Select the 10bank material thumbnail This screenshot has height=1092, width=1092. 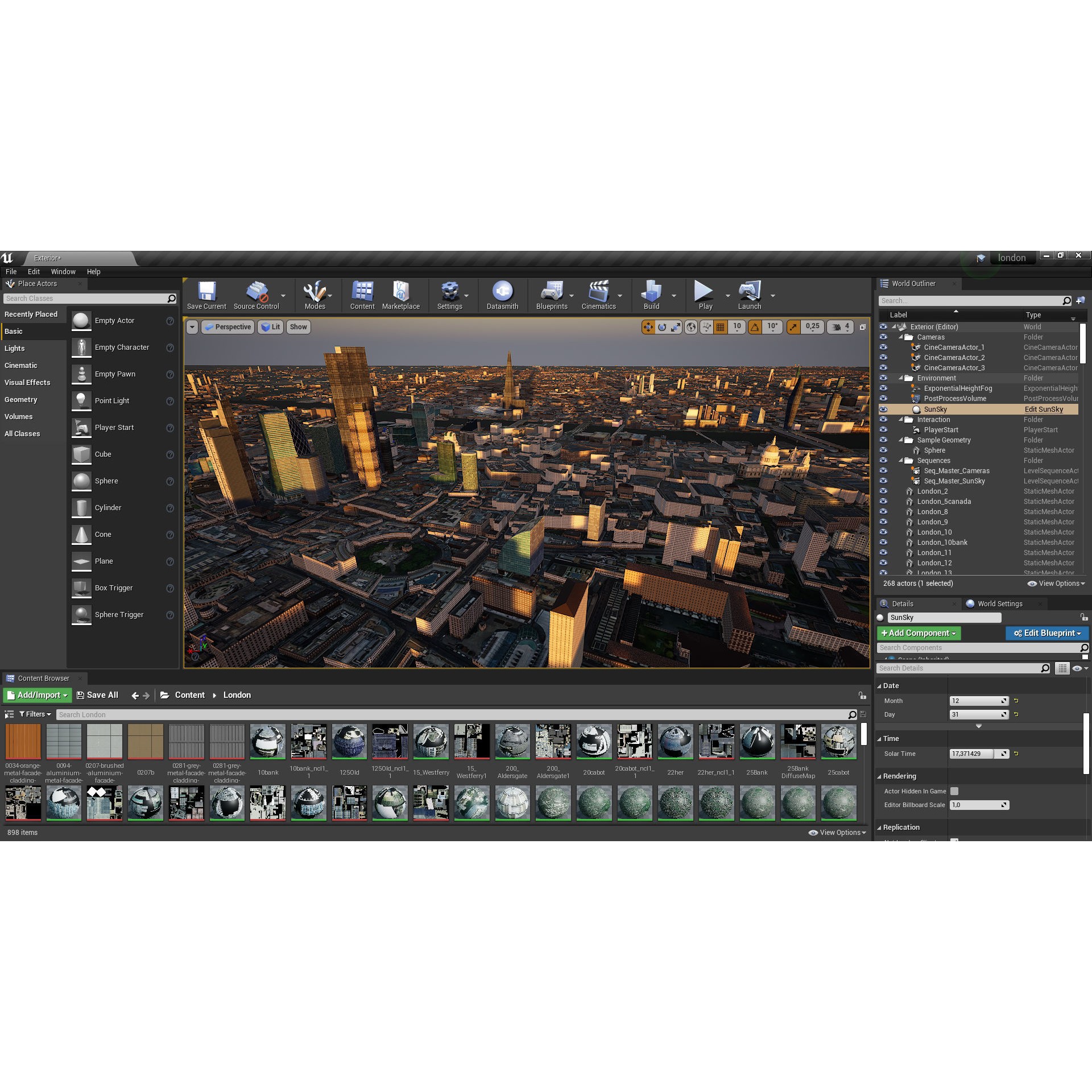point(267,742)
